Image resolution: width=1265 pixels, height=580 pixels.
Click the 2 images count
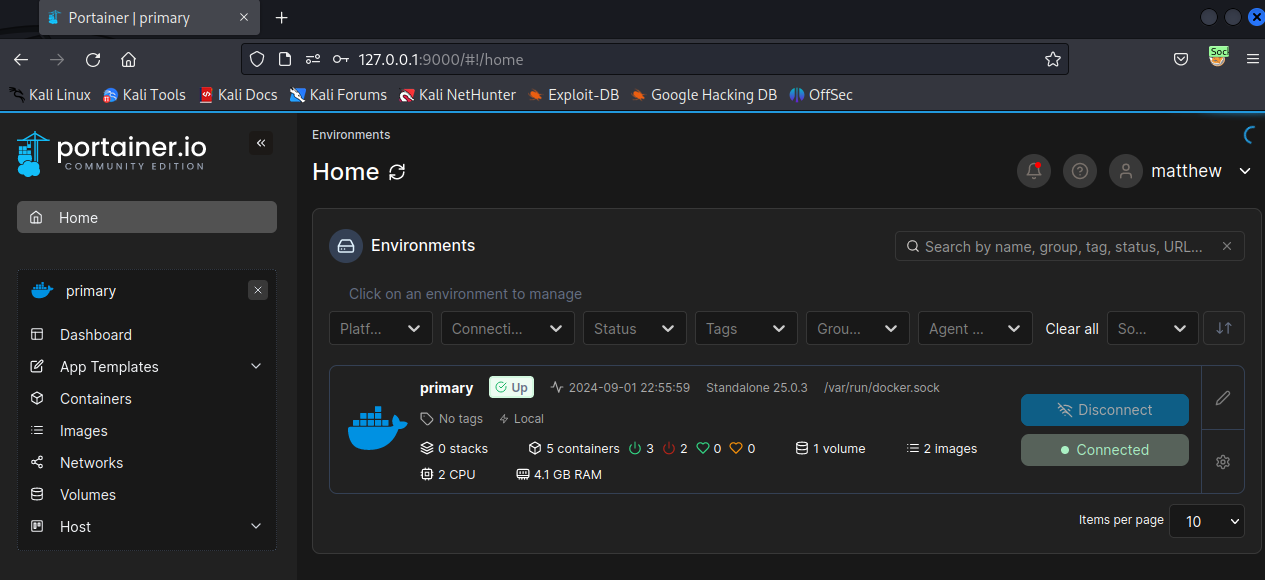click(942, 448)
